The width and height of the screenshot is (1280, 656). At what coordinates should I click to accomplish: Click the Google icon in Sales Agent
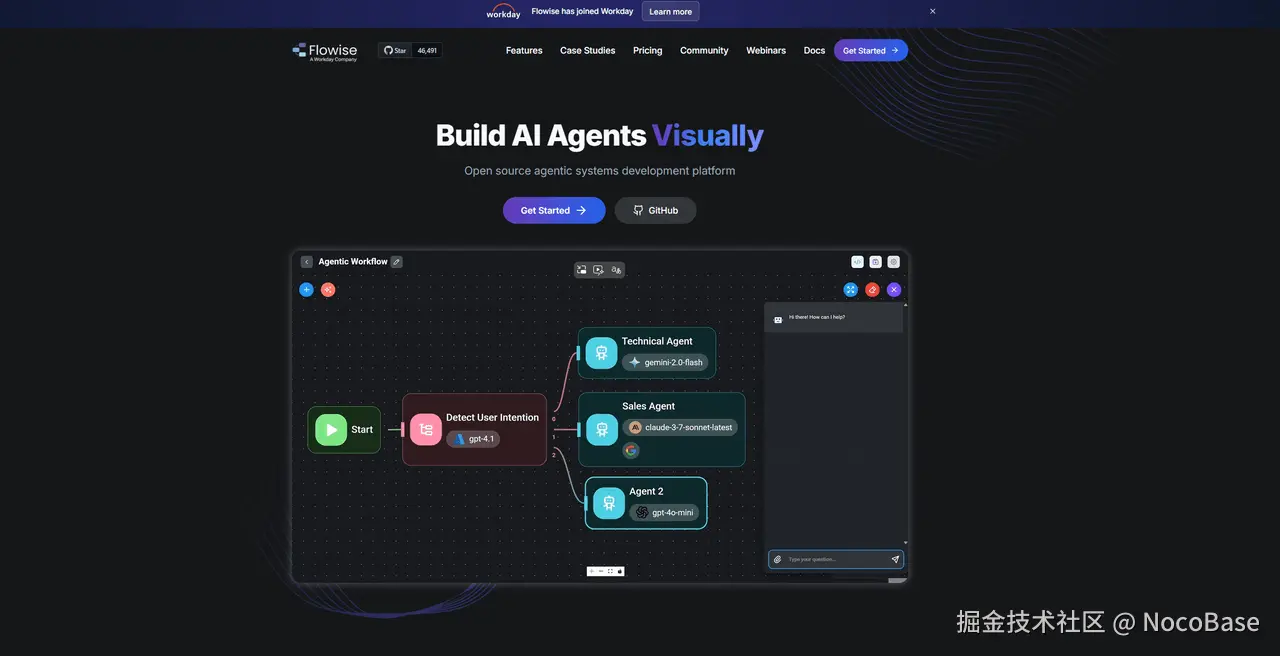coord(631,450)
